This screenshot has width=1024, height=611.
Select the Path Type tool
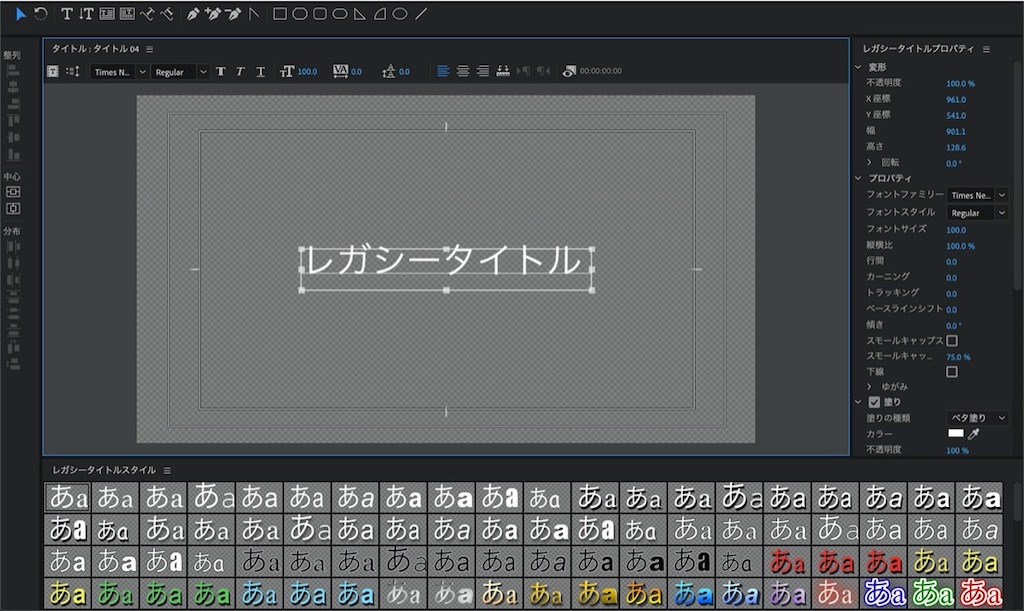click(x=147, y=14)
